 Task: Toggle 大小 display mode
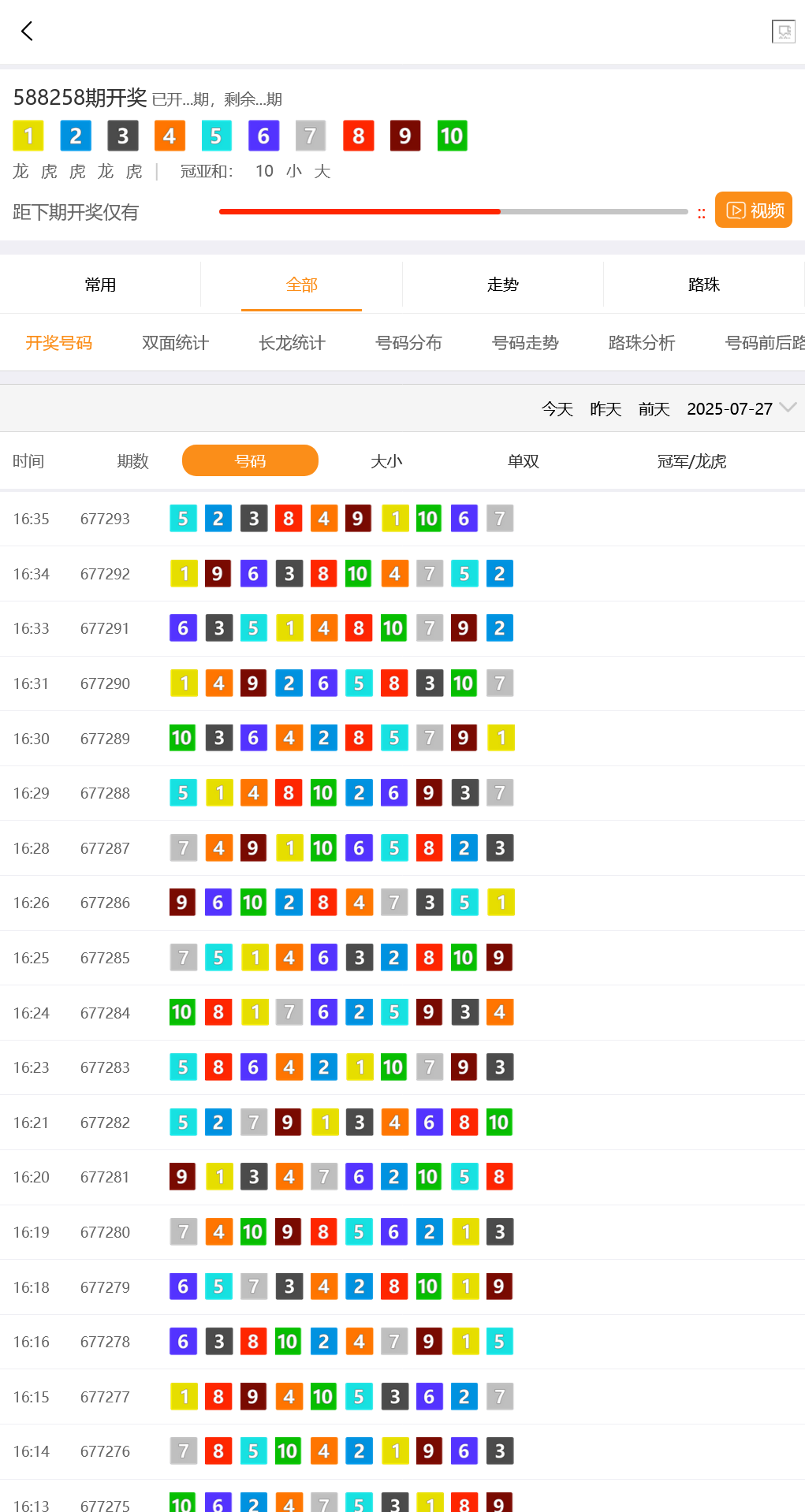(386, 461)
